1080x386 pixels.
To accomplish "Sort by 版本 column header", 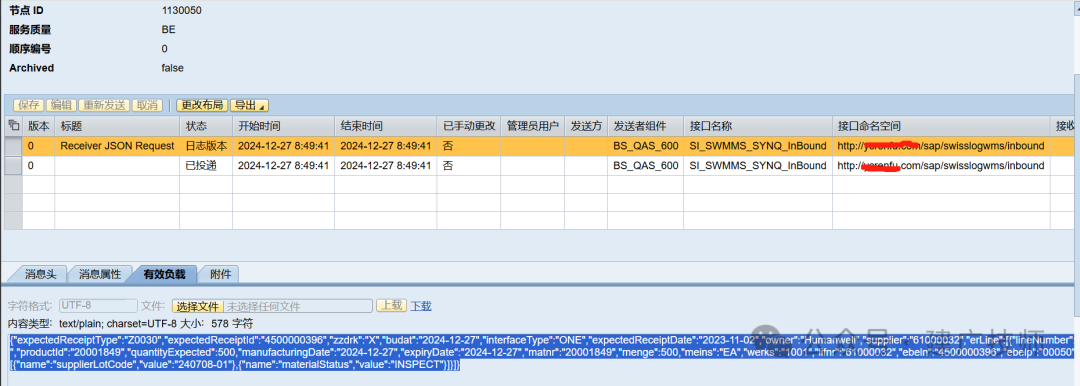I will [x=39, y=127].
